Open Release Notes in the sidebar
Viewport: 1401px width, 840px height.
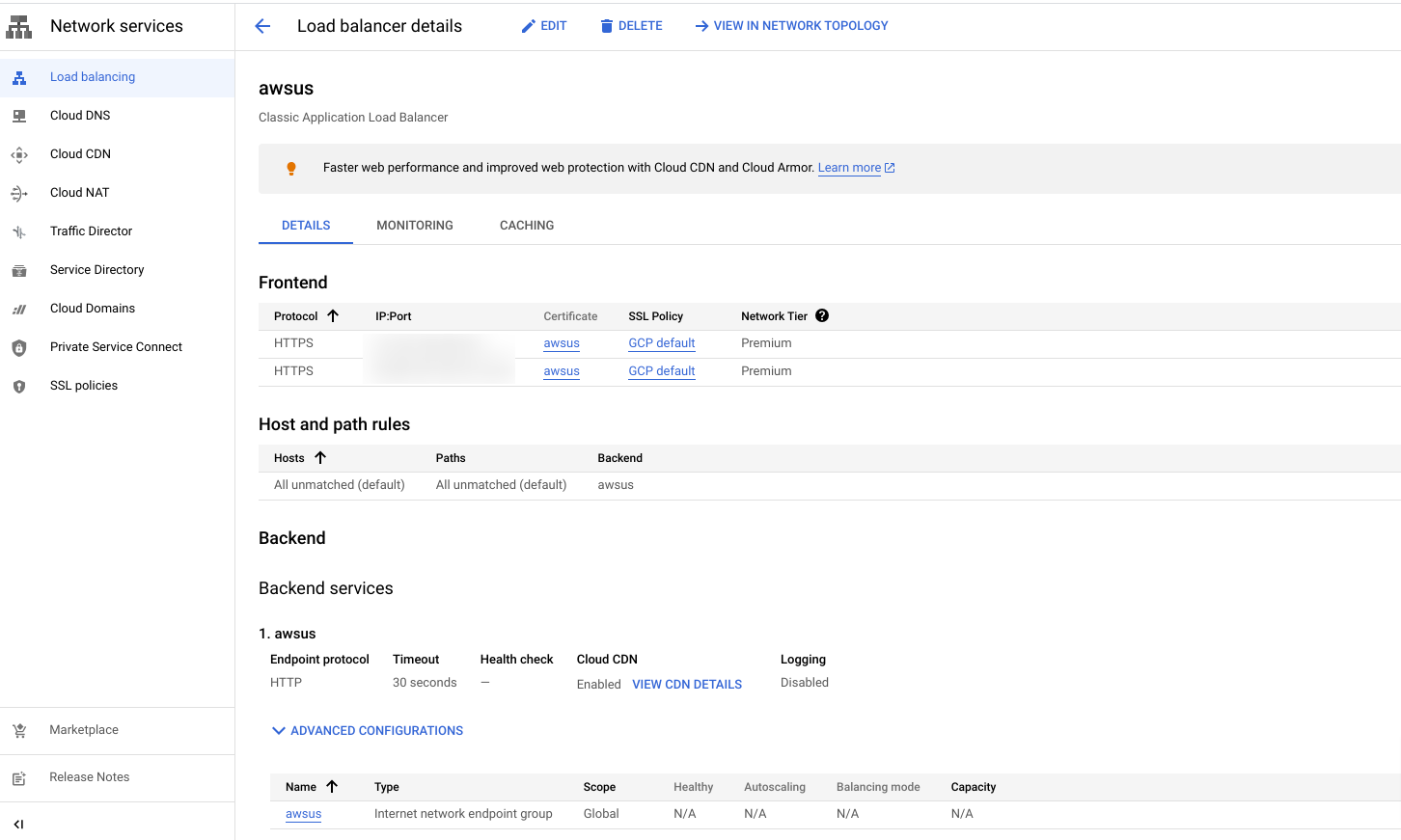pyautogui.click(x=117, y=777)
